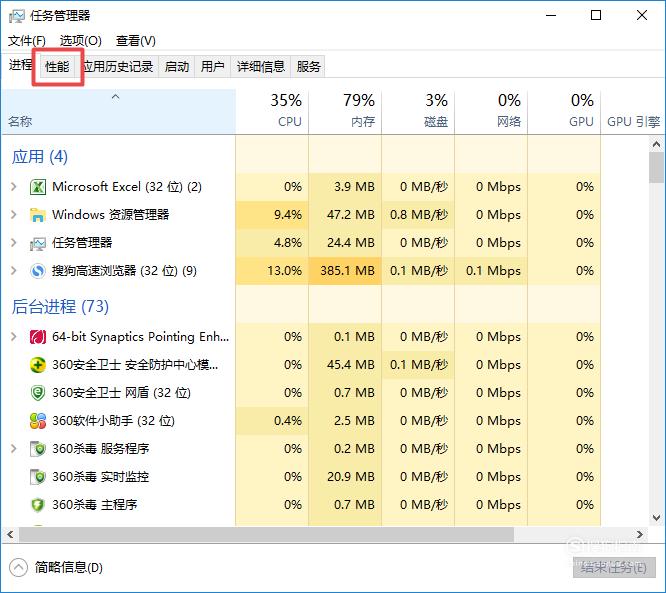Screen dimensions: 666x593
Task: Sort by the GPU column header
Action: 564,112
